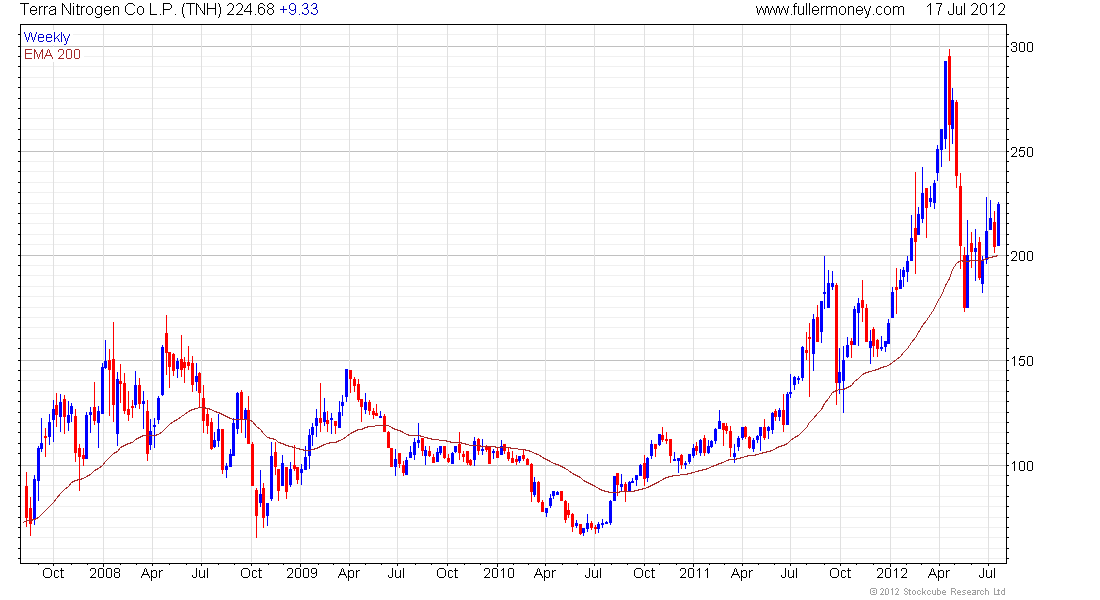Click the Stockcube Research Ltd copyright text

[937, 592]
